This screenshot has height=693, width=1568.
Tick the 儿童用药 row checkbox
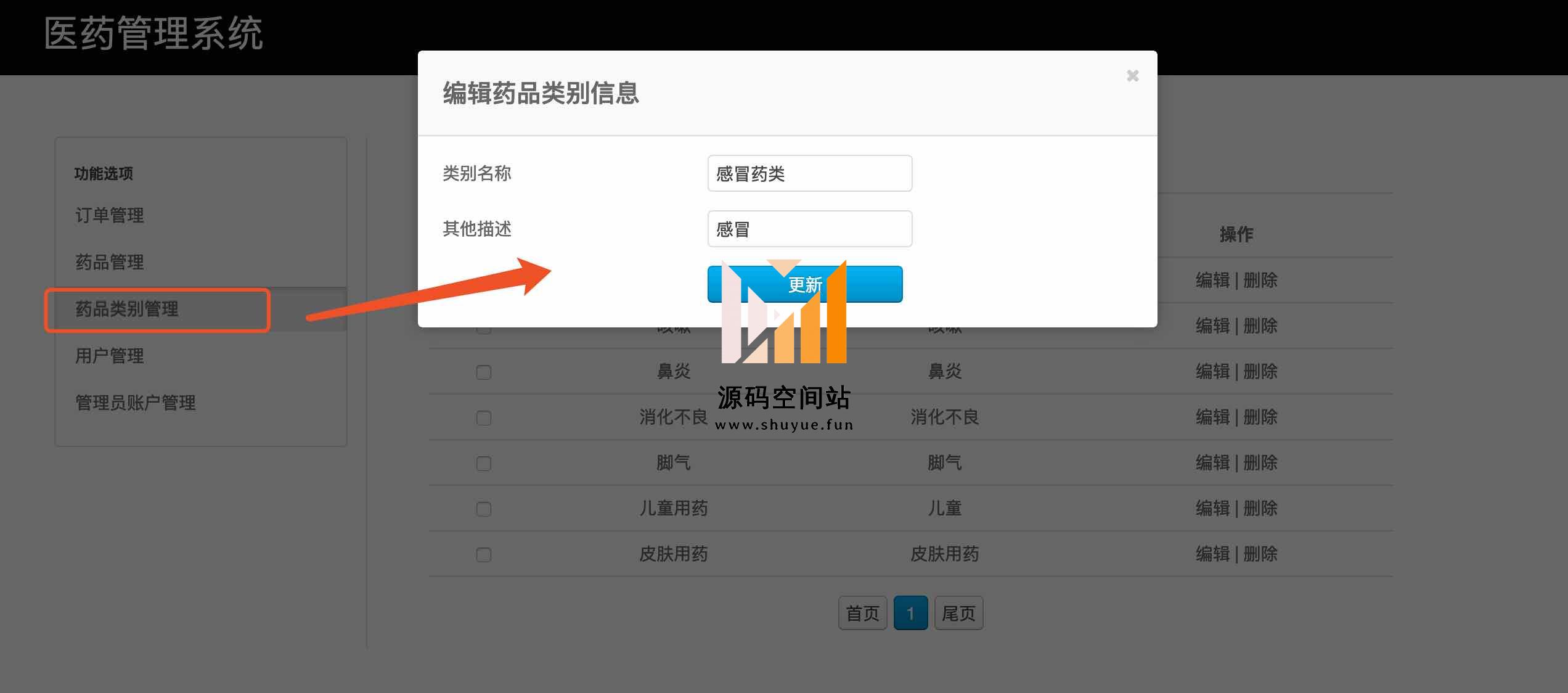[484, 509]
